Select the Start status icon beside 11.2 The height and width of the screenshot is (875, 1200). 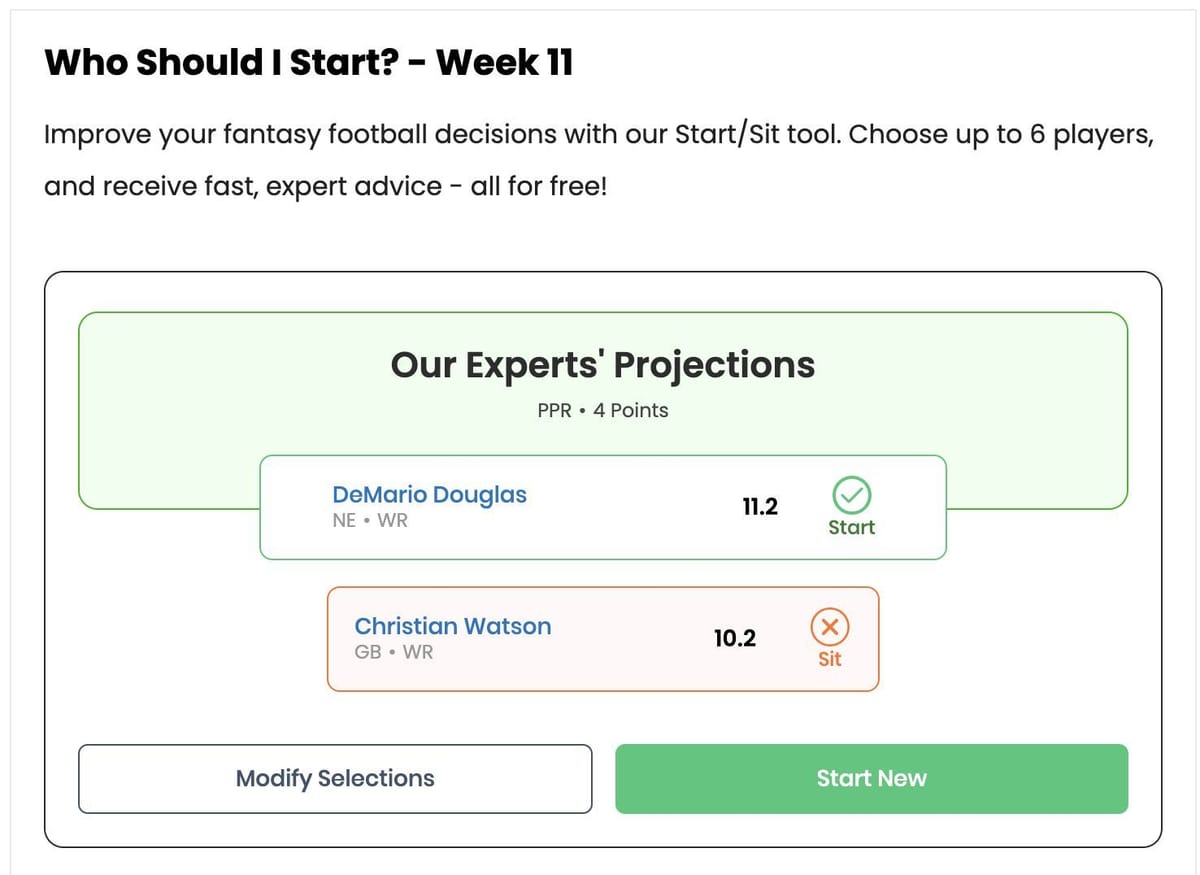coord(851,493)
